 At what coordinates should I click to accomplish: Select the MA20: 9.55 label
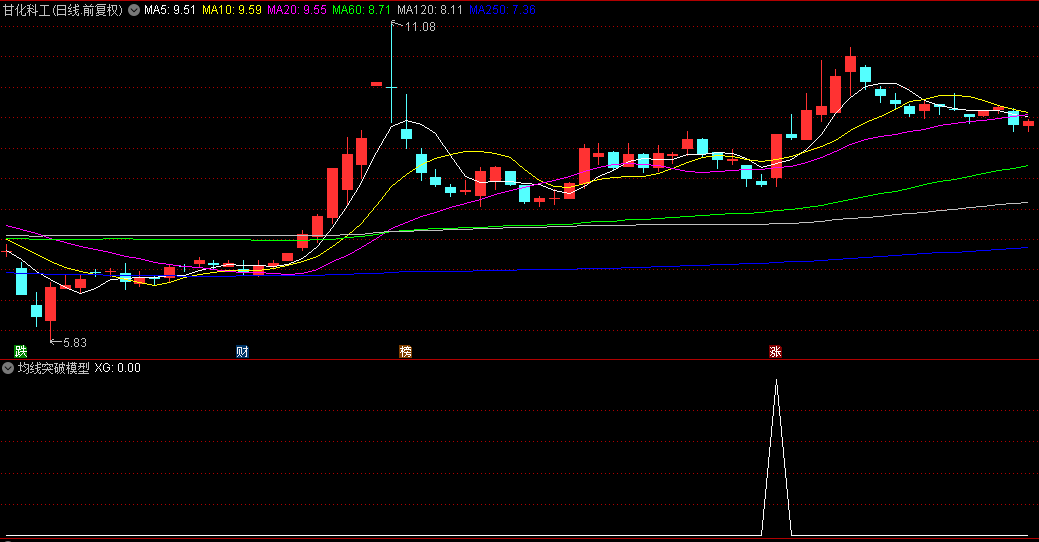pyautogui.click(x=297, y=10)
